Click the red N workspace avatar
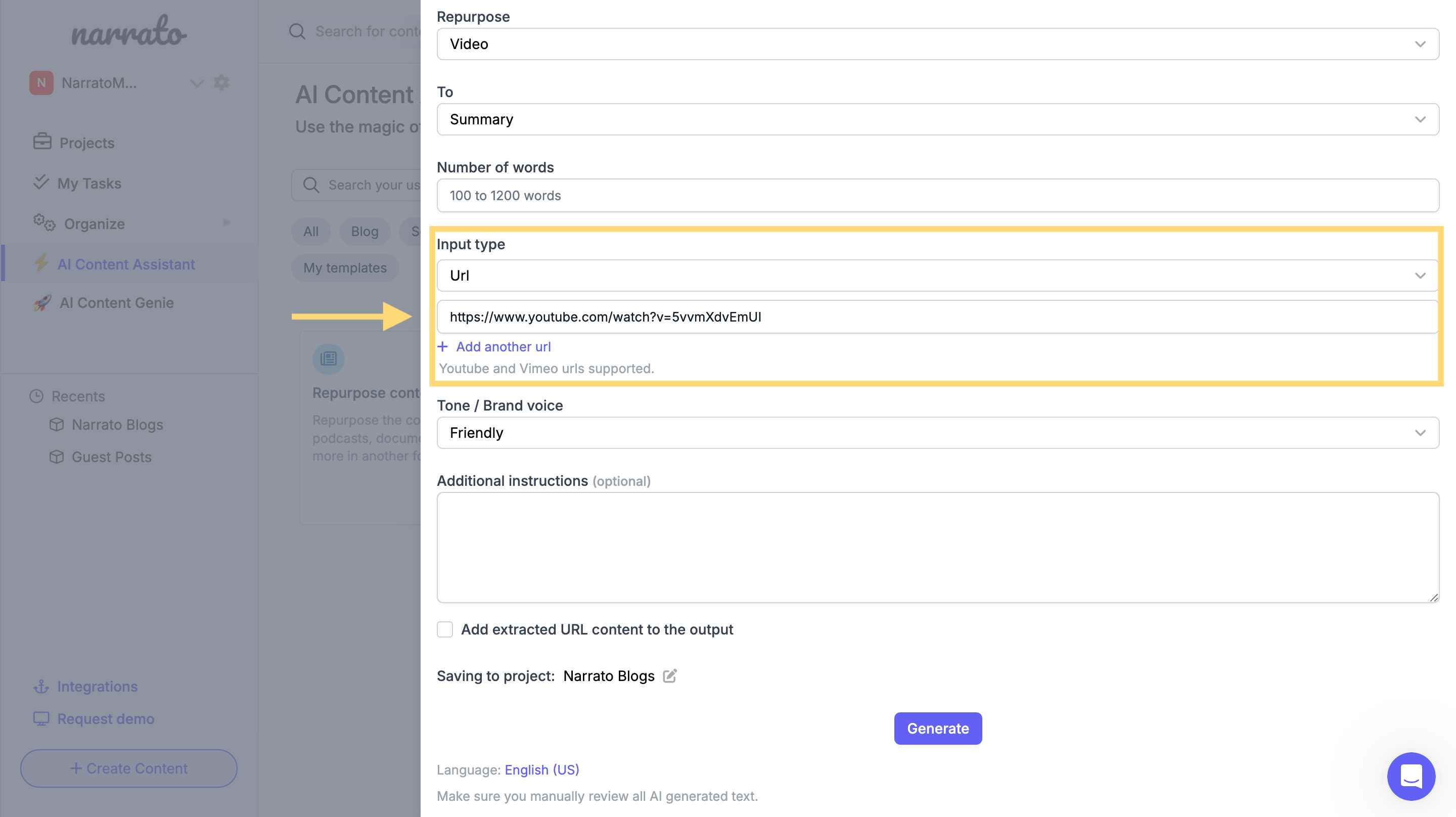Image resolution: width=1456 pixels, height=817 pixels. [41, 82]
